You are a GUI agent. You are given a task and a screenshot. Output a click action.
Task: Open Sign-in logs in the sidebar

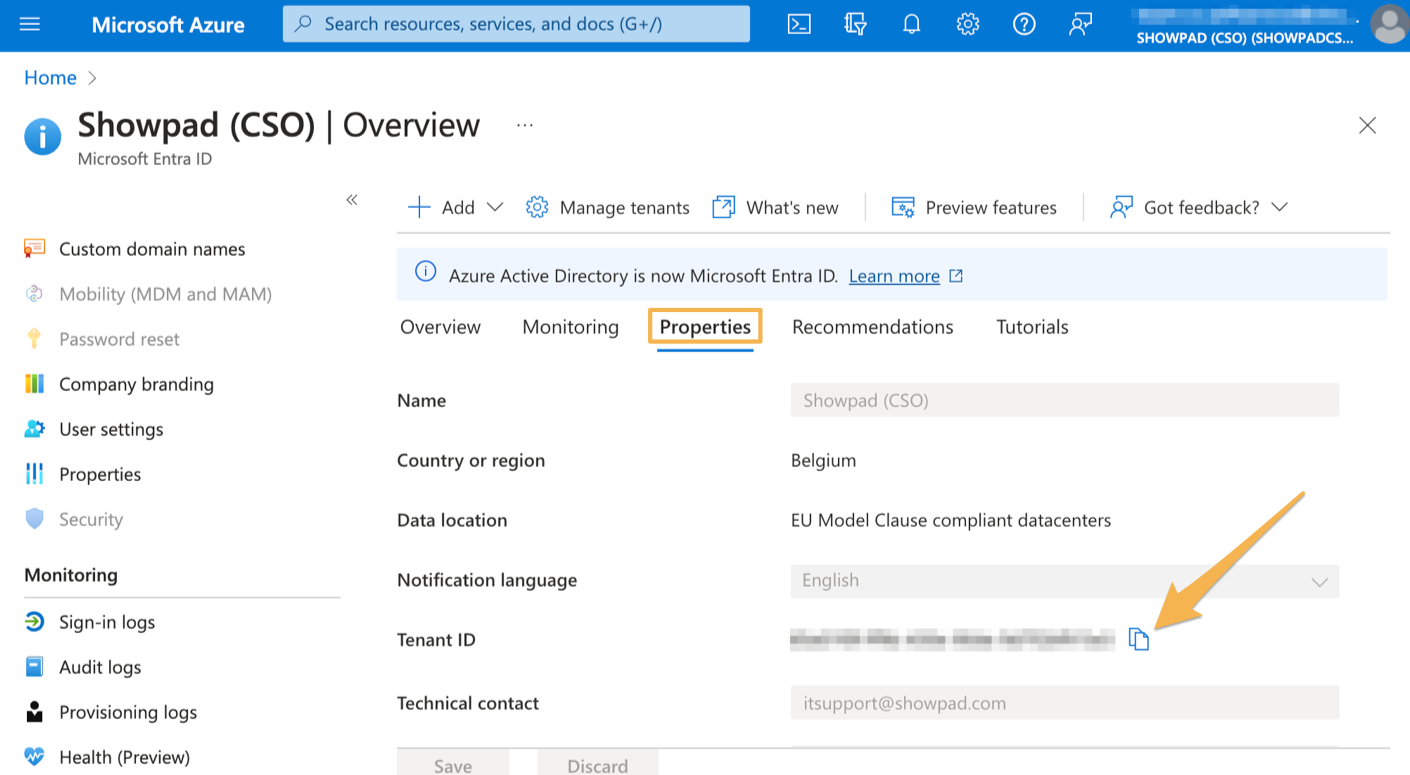[107, 622]
